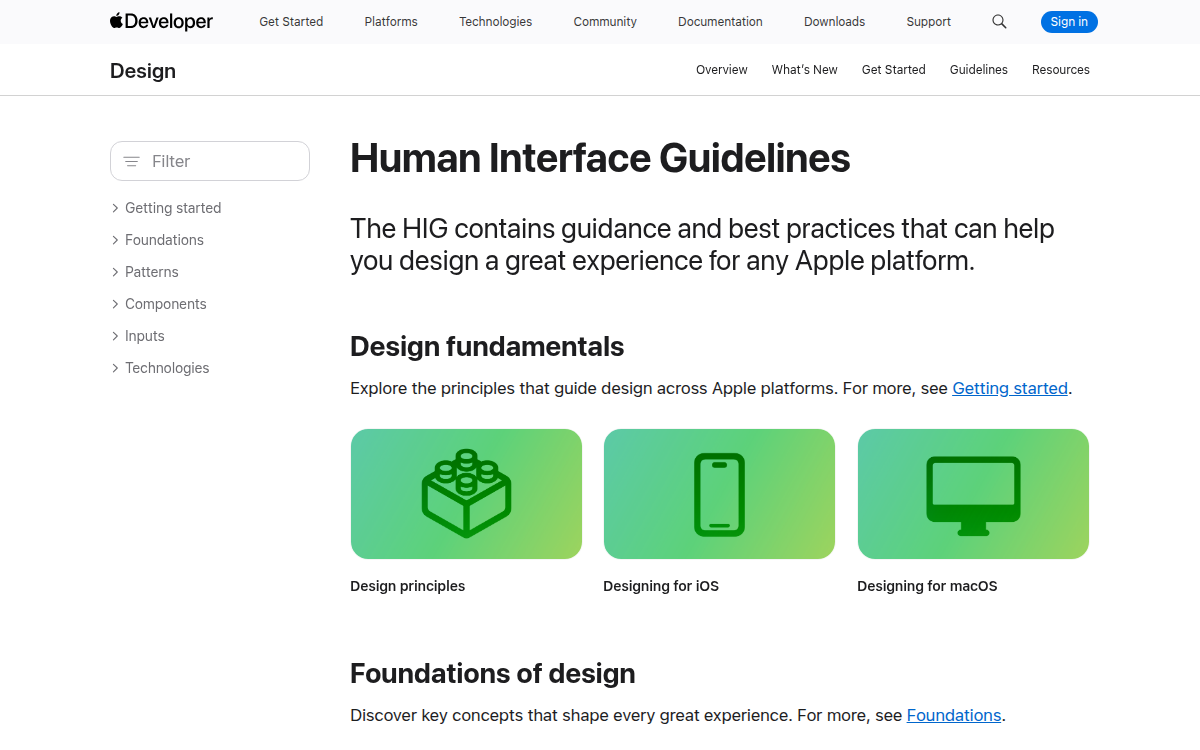Focus the Filter input field

[210, 161]
